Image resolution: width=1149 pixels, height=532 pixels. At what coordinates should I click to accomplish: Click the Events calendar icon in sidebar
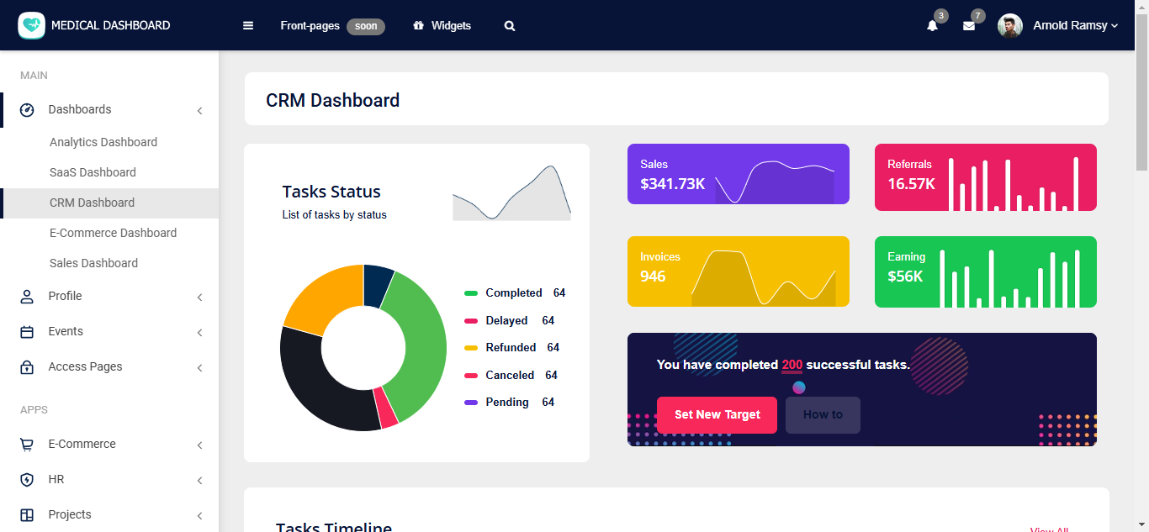point(27,332)
